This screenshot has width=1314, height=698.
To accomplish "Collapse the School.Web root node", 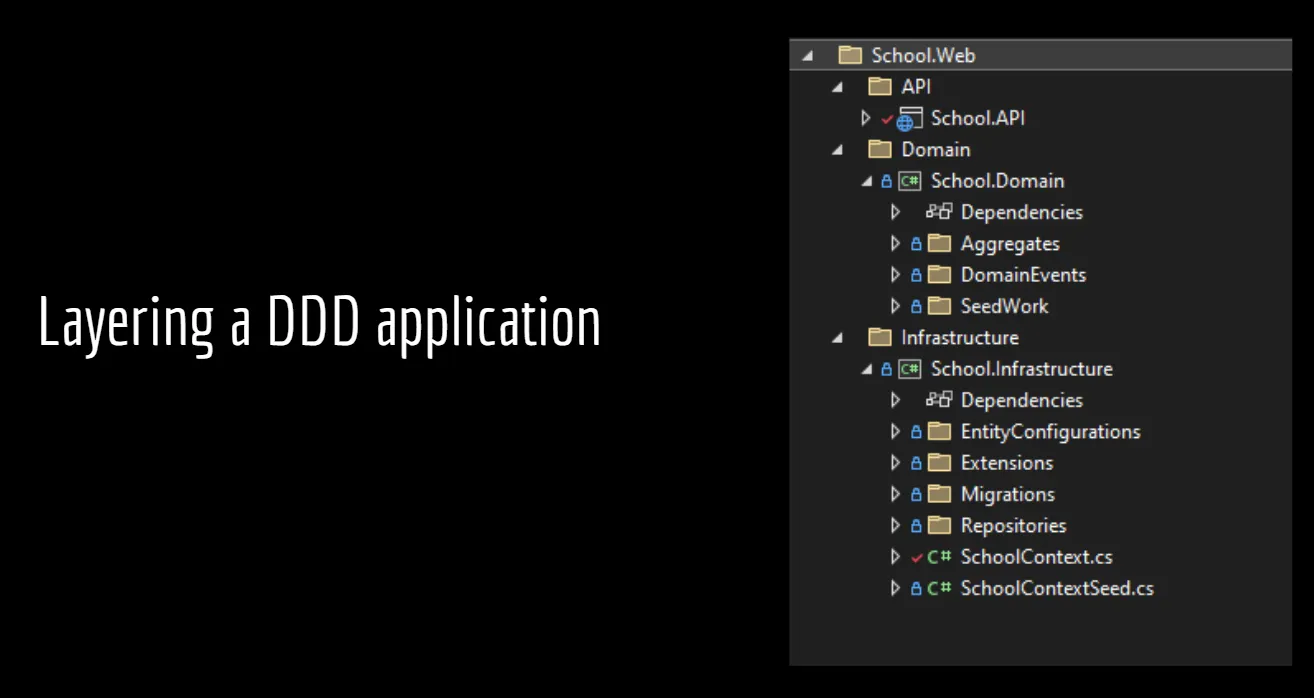I will [x=807, y=55].
